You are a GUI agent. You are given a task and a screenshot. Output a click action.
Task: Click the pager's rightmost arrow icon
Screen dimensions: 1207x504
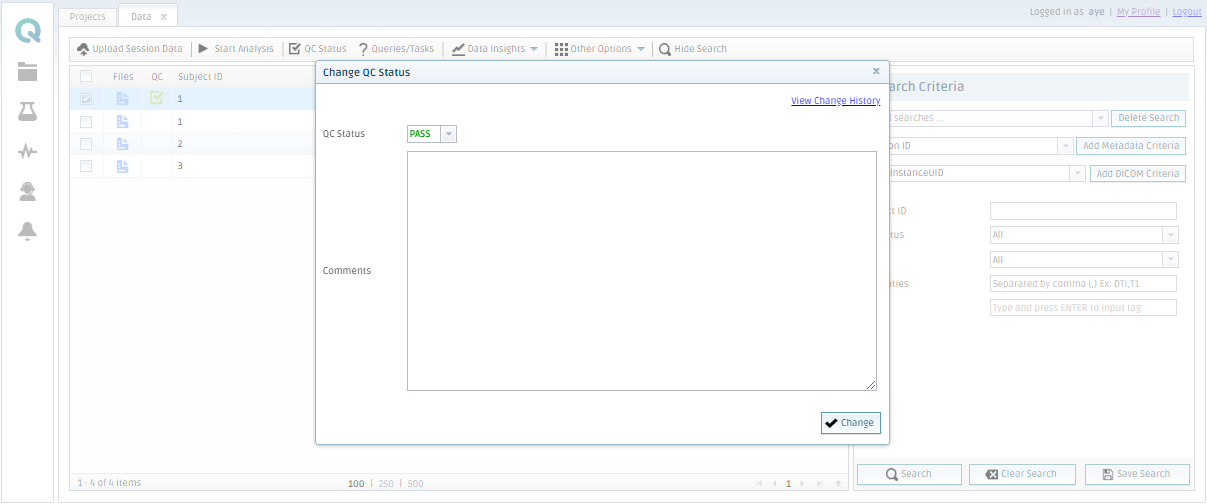(x=838, y=484)
